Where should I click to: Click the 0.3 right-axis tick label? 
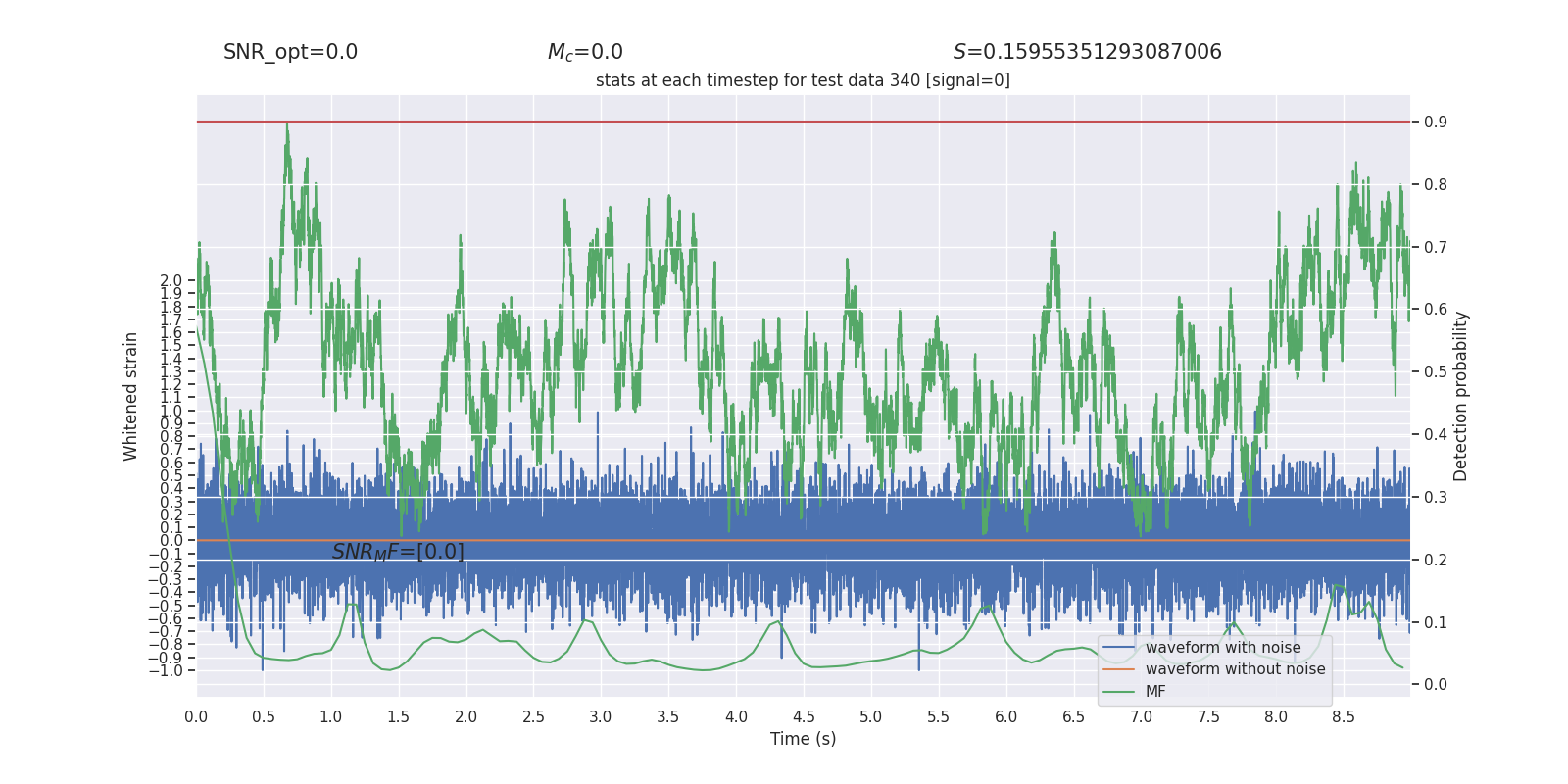[x=1436, y=498]
